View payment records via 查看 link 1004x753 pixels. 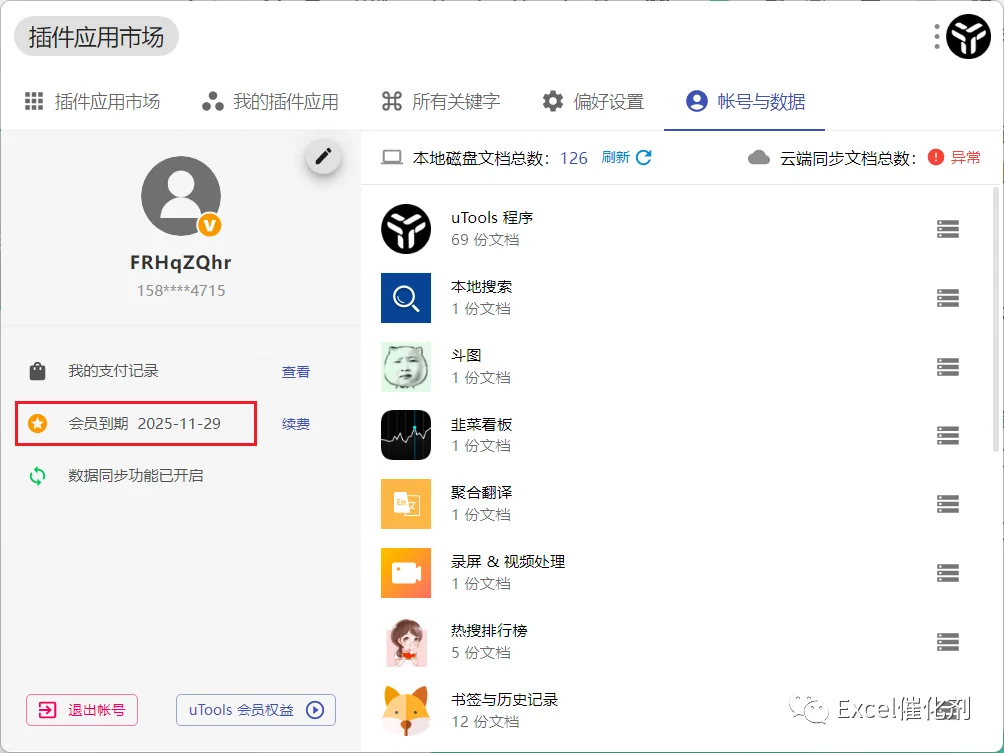click(x=296, y=371)
